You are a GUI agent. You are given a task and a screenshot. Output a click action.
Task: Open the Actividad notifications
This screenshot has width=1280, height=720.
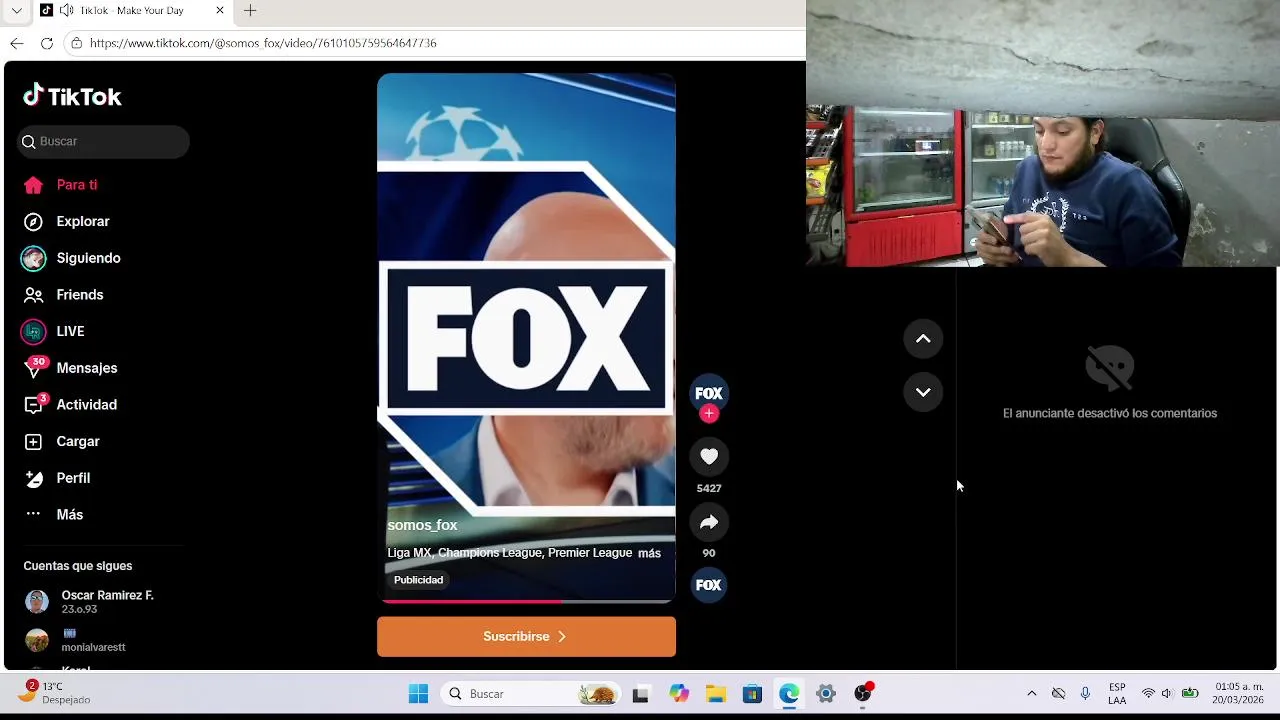click(x=86, y=405)
